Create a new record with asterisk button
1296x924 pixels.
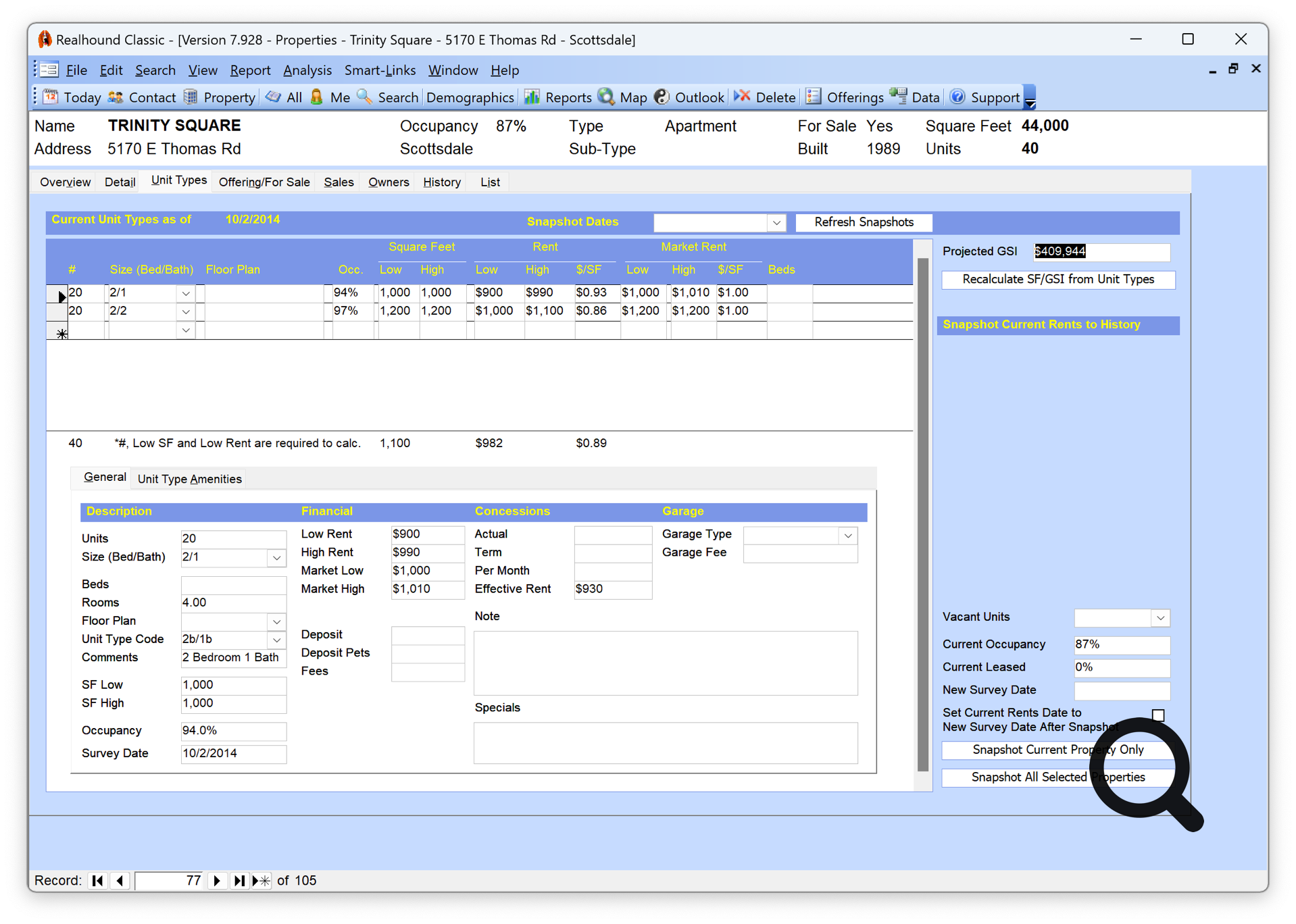pyautogui.click(x=261, y=881)
